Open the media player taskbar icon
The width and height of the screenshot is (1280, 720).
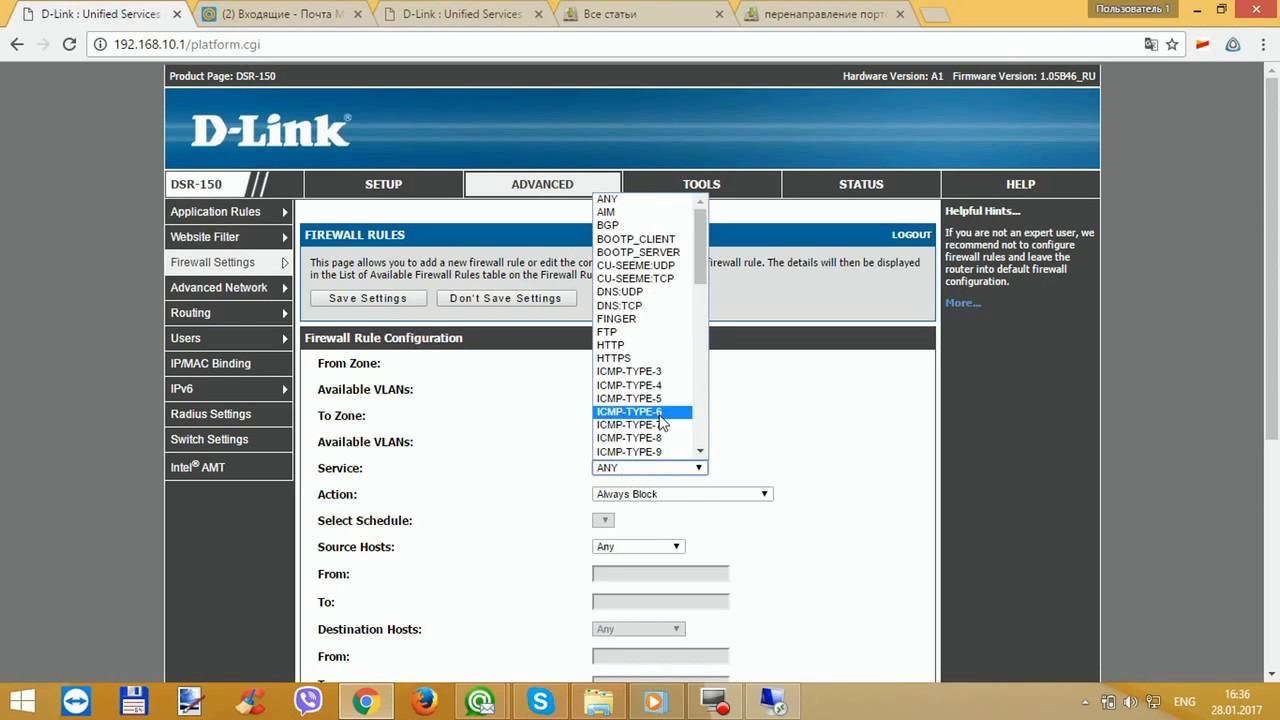click(x=656, y=701)
